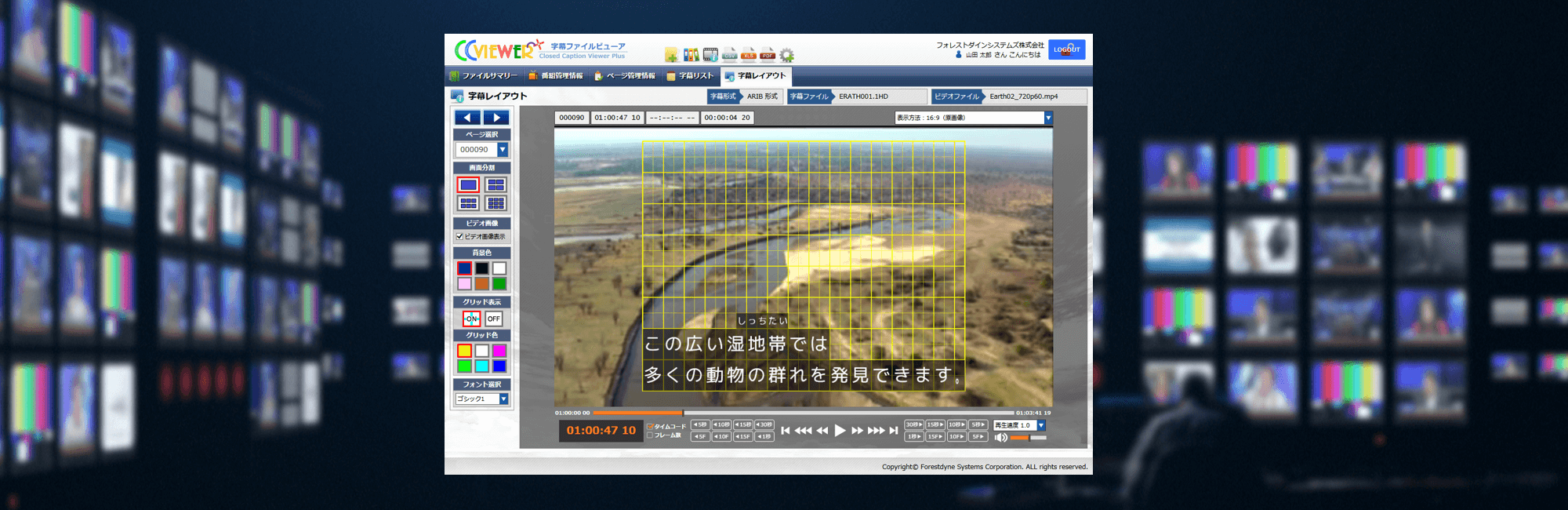This screenshot has height=510, width=1568.
Task: Click the video info film icon
Action: click(x=710, y=55)
